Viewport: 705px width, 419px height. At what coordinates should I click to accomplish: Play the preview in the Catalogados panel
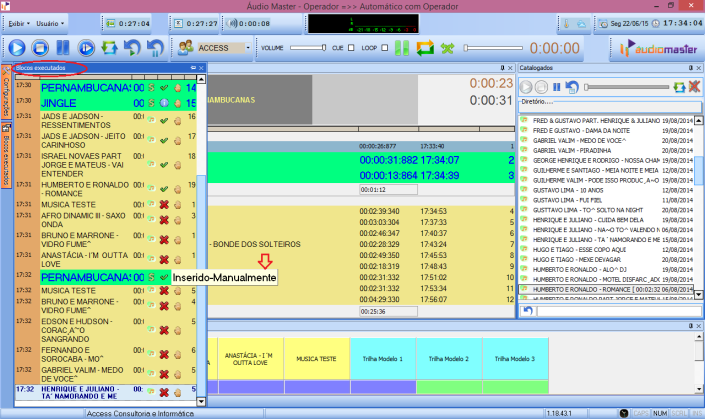tap(526, 87)
